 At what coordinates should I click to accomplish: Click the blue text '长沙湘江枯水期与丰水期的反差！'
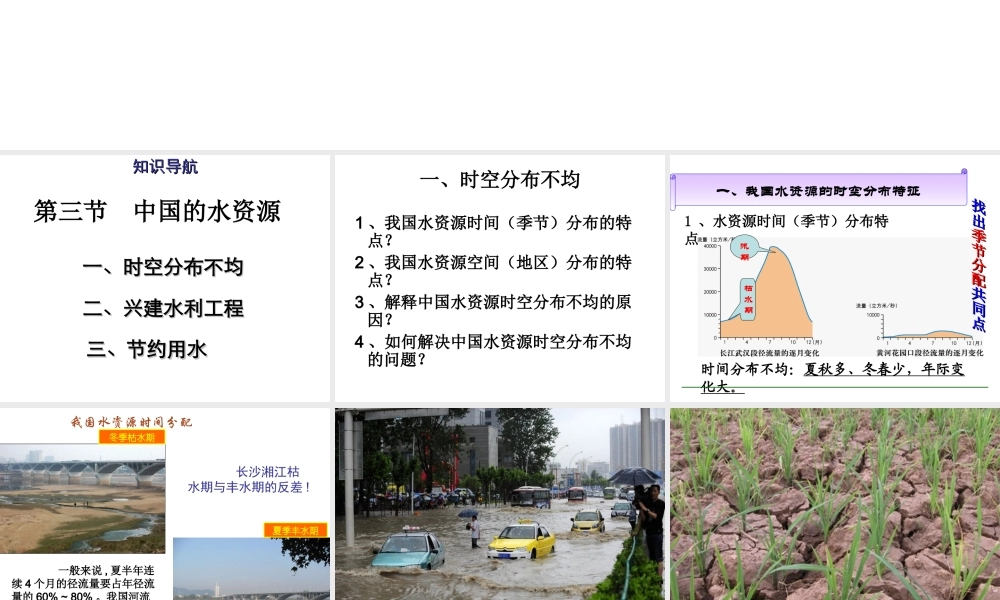click(249, 479)
